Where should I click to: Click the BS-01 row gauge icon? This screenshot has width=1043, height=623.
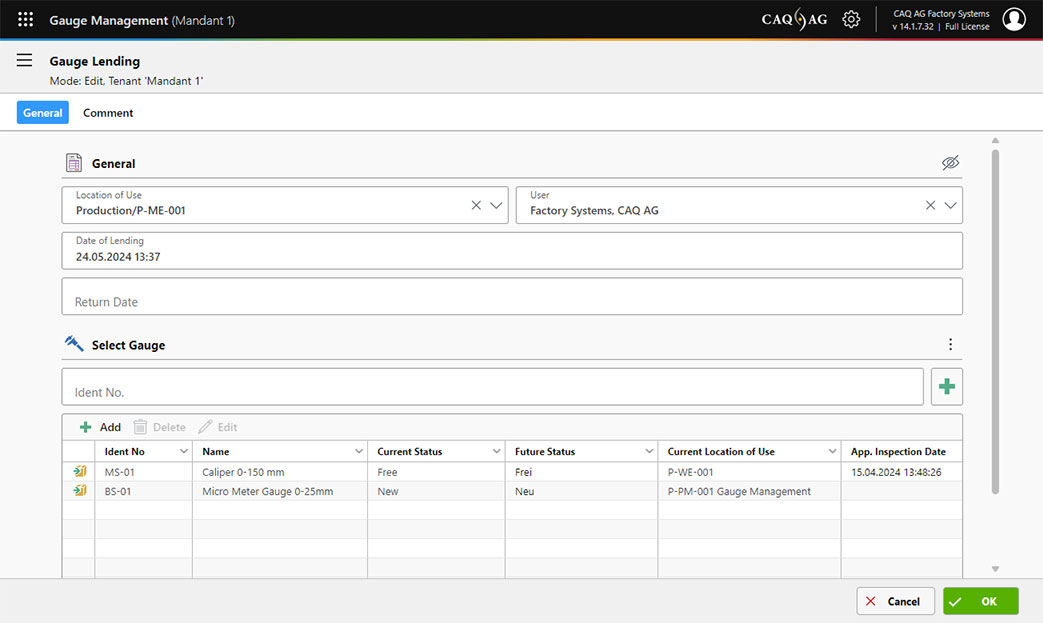(x=79, y=491)
